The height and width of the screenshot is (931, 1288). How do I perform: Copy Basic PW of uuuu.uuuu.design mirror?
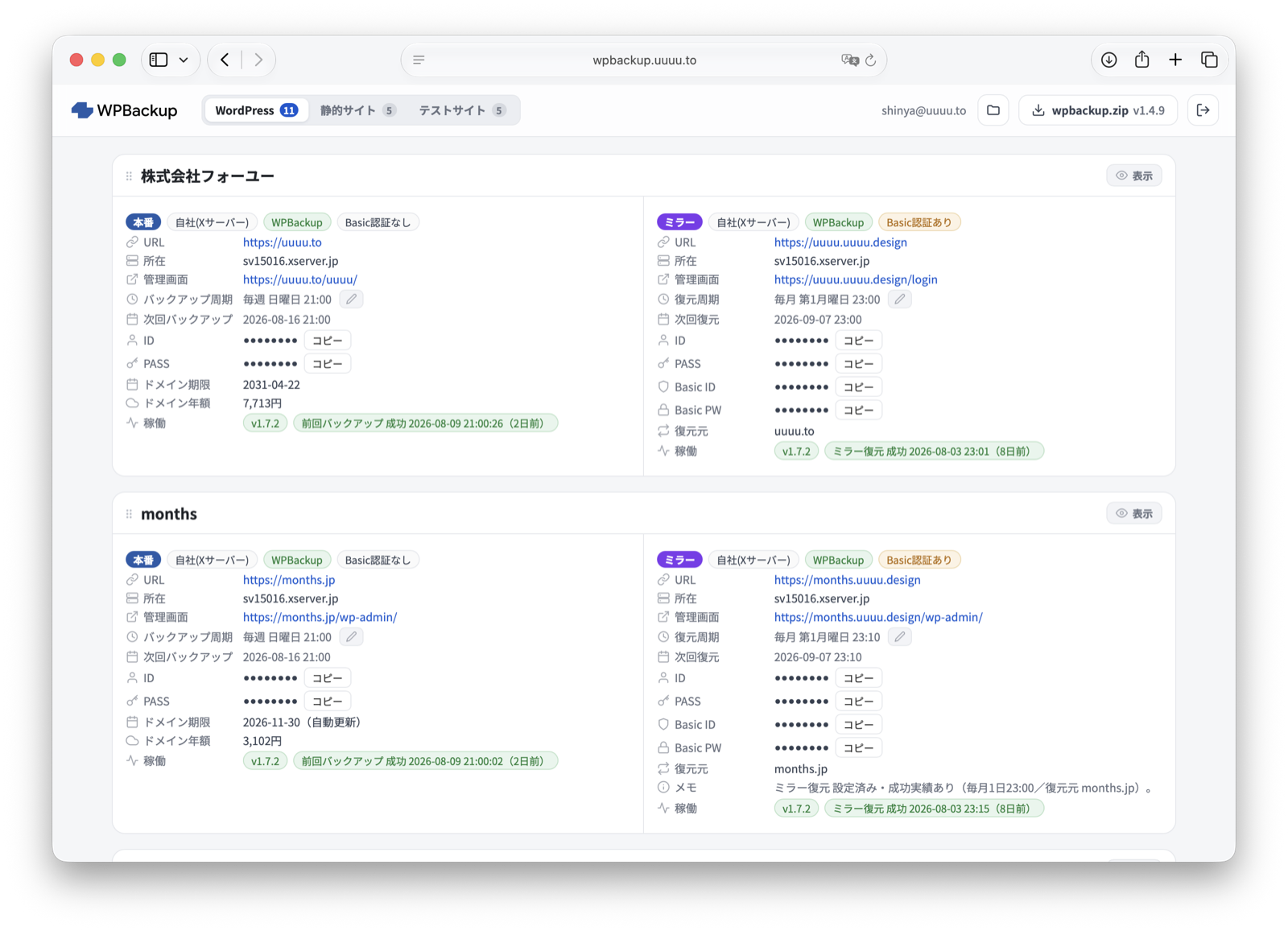coord(859,410)
